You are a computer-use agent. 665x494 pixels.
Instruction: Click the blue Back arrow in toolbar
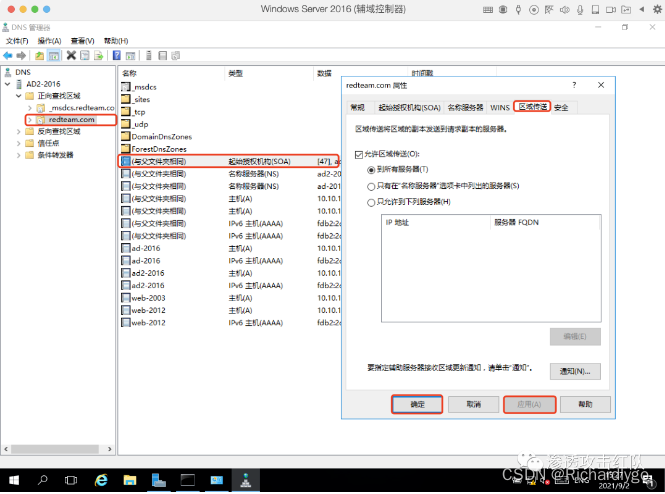pyautogui.click(x=8, y=56)
